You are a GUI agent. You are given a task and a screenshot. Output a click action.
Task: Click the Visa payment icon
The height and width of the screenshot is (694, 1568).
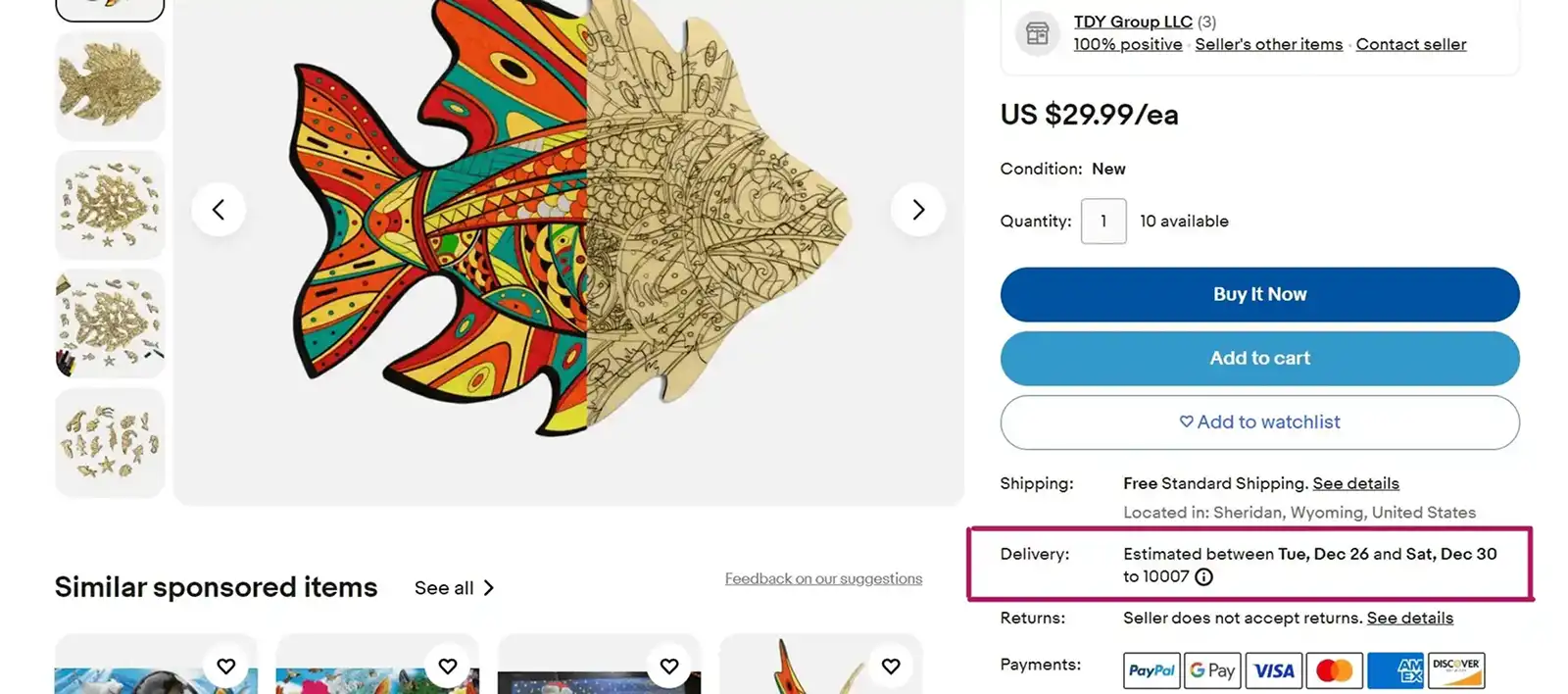coord(1273,670)
